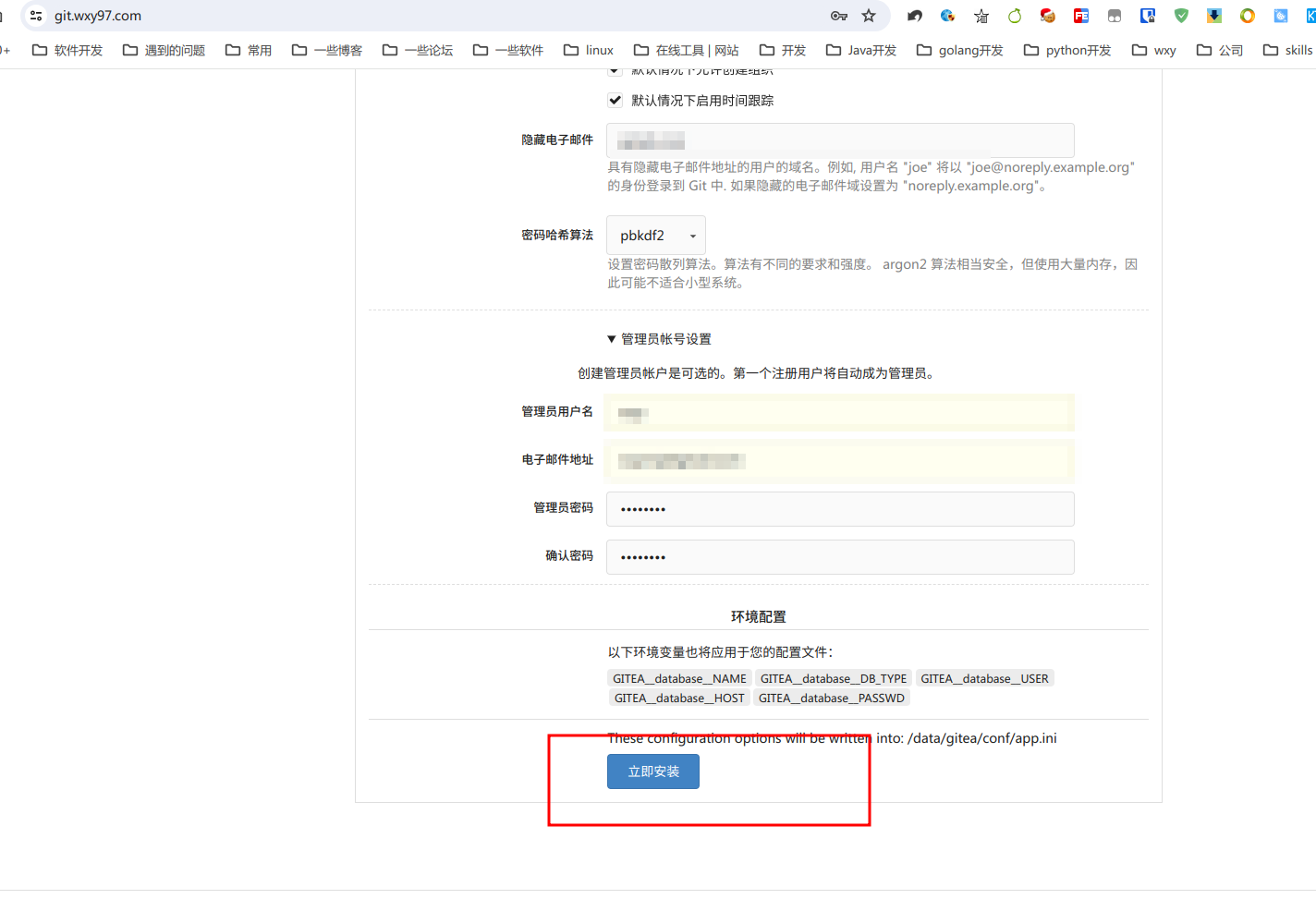The height and width of the screenshot is (899, 1316).
Task: Open the 密码哈希算法 pbkdf2 dropdown
Action: tap(656, 236)
